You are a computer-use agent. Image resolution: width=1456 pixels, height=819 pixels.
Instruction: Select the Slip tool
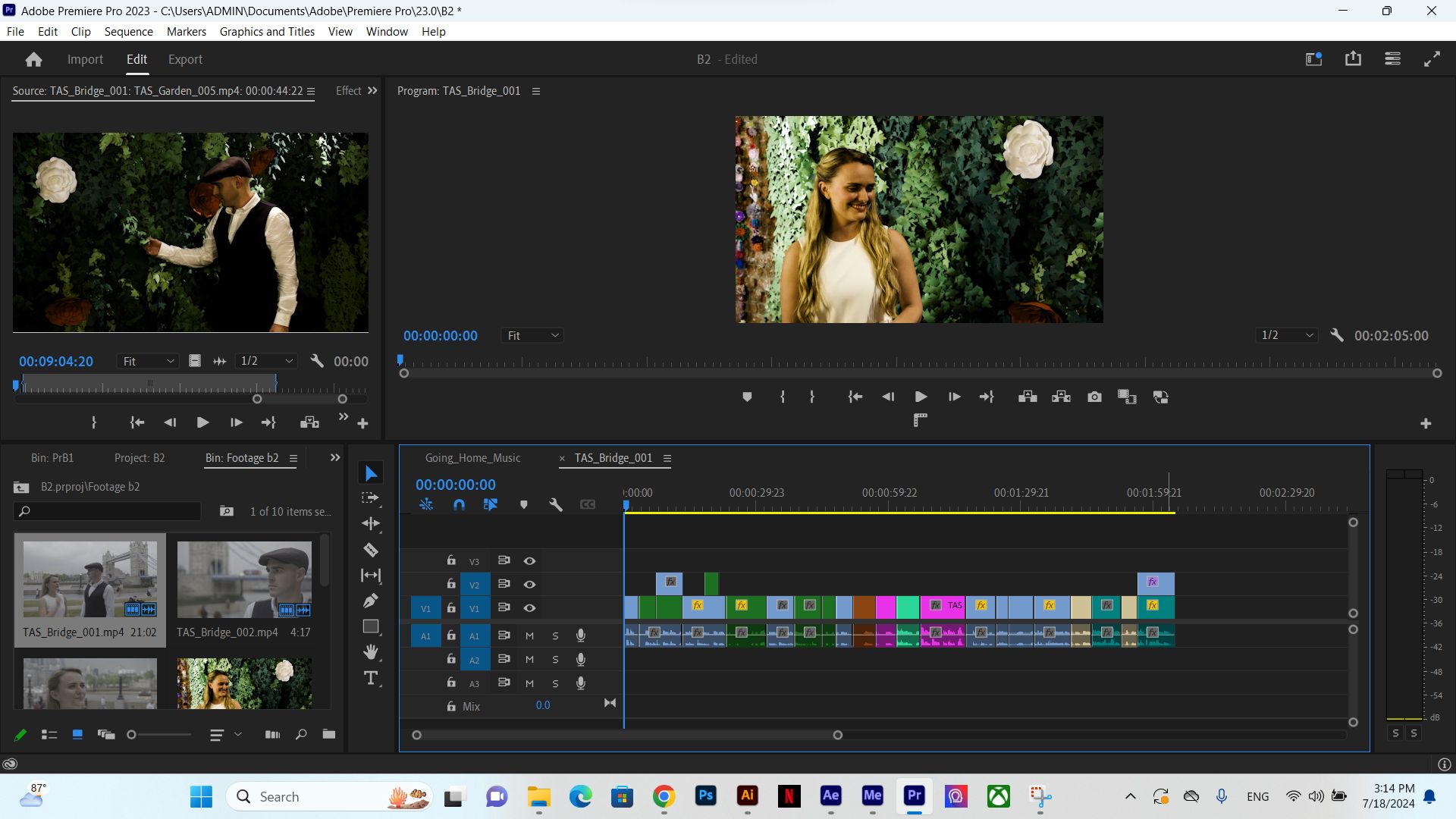(x=371, y=576)
